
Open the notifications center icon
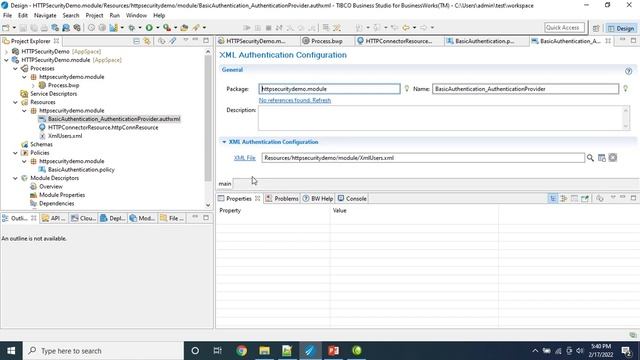(x=627, y=351)
